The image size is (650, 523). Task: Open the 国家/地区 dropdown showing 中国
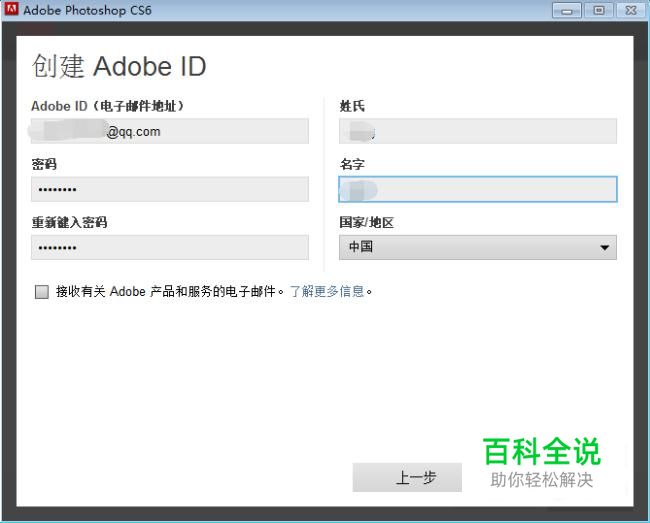(478, 247)
